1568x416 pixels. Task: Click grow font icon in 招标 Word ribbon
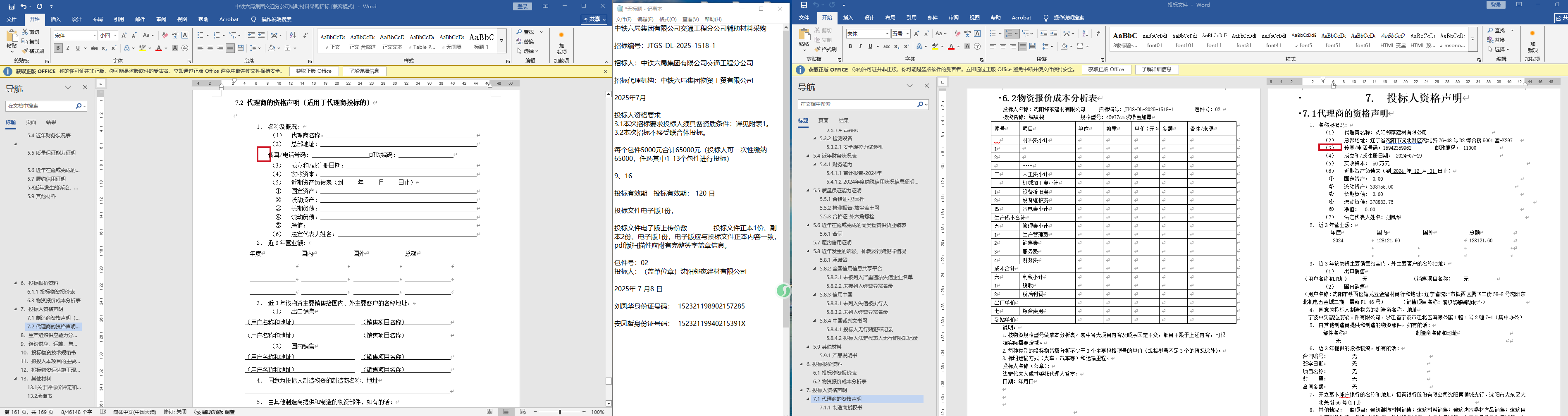pyautogui.click(x=124, y=35)
